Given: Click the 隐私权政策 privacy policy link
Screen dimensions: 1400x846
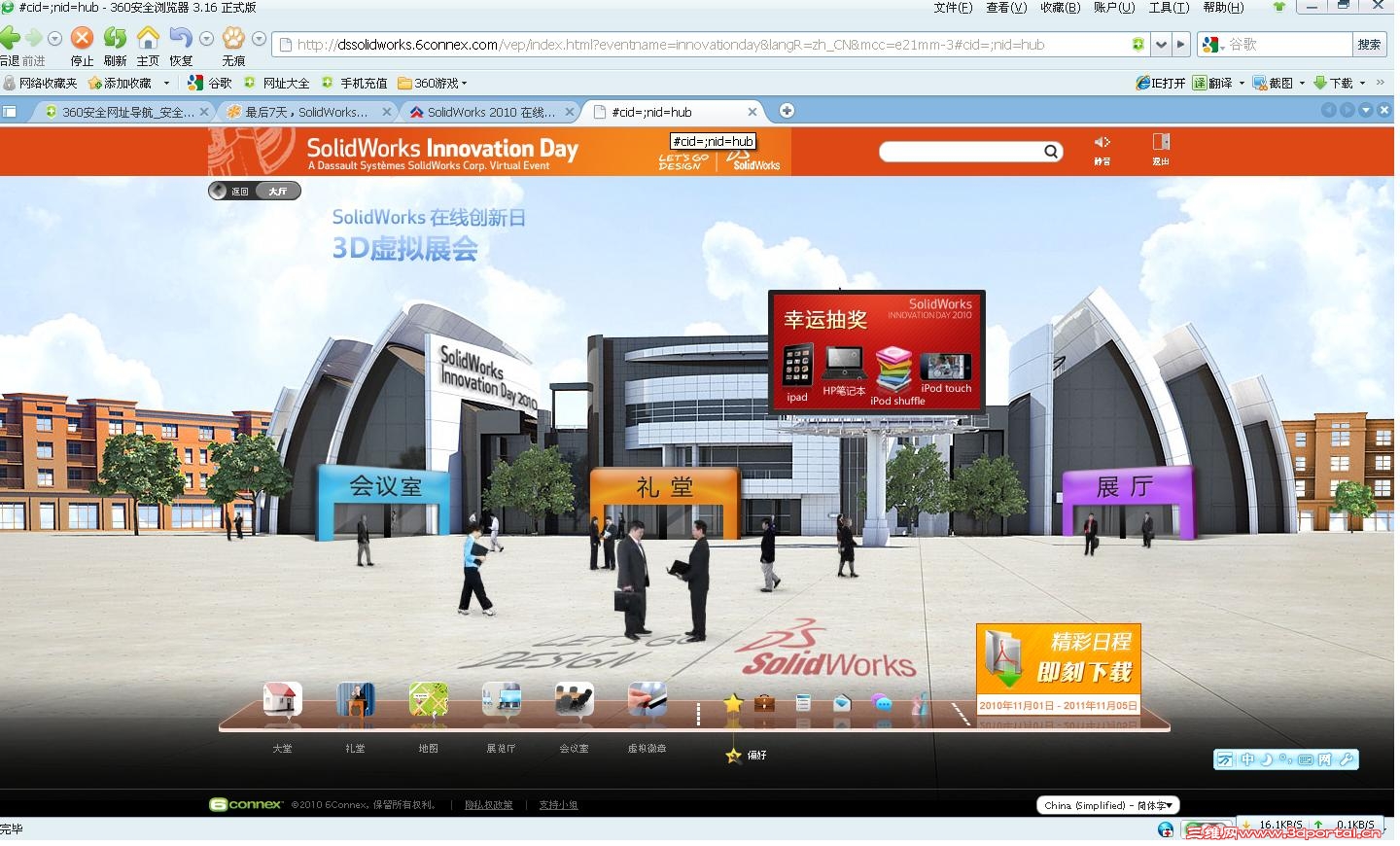Looking at the screenshot, I should 489,805.
